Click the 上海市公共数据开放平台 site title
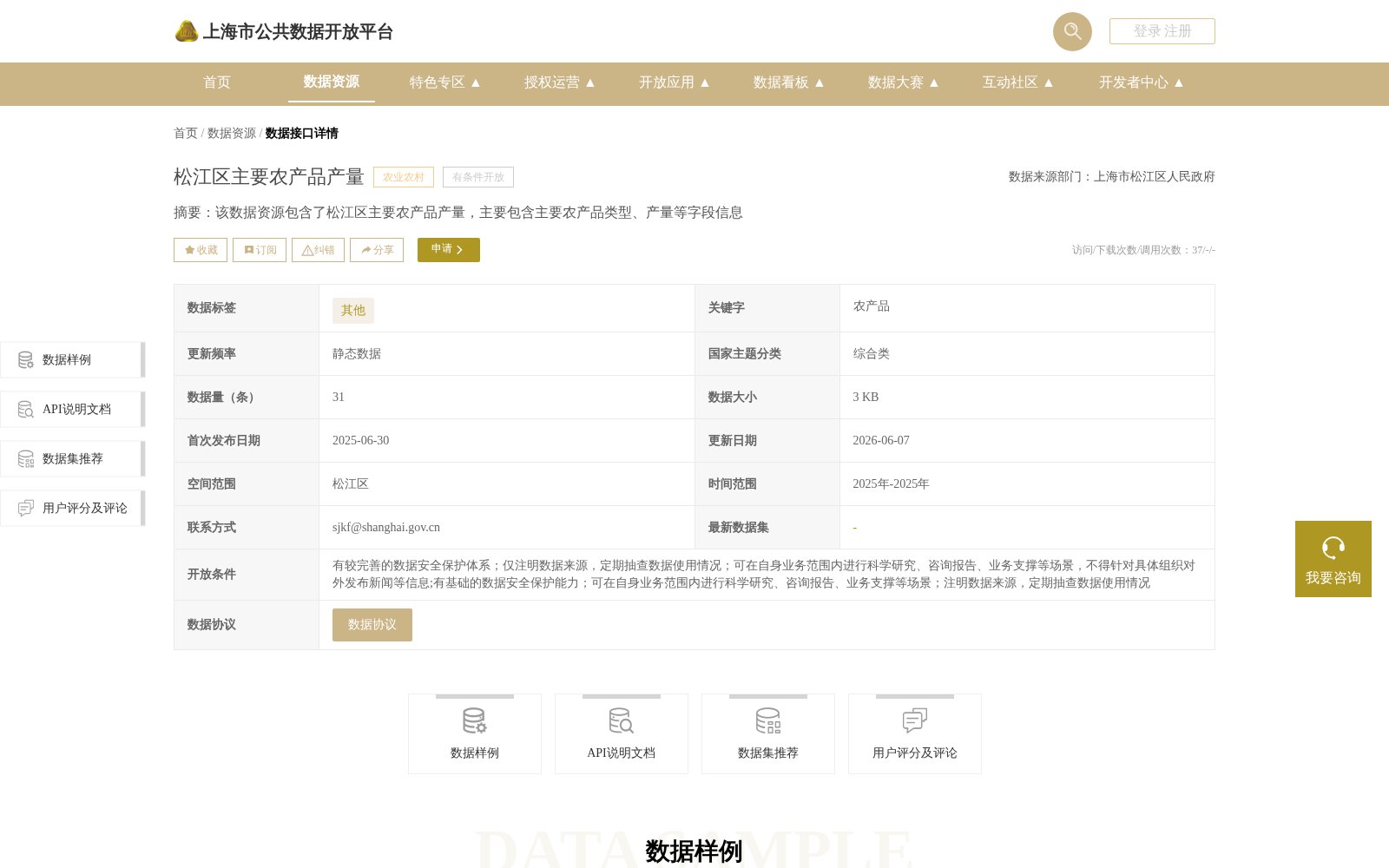Viewport: 1389px width, 868px height. tap(298, 32)
